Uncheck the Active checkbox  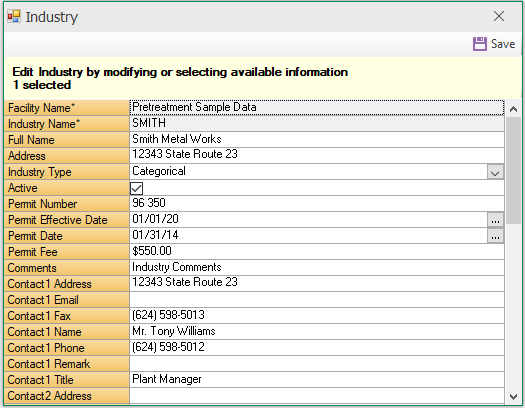[x=136, y=188]
